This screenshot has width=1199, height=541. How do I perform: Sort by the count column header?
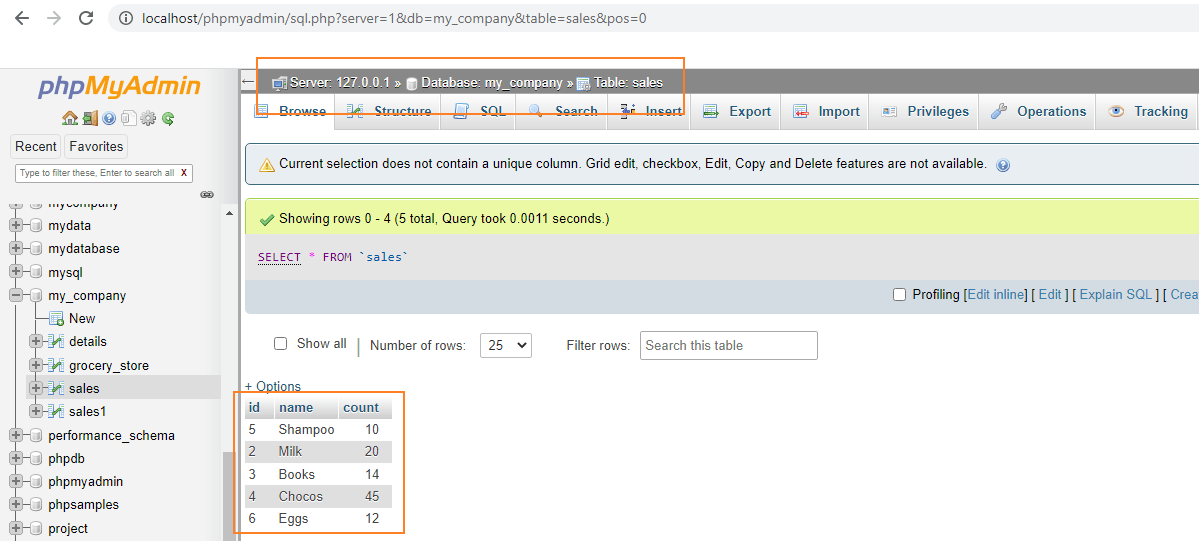(x=361, y=408)
